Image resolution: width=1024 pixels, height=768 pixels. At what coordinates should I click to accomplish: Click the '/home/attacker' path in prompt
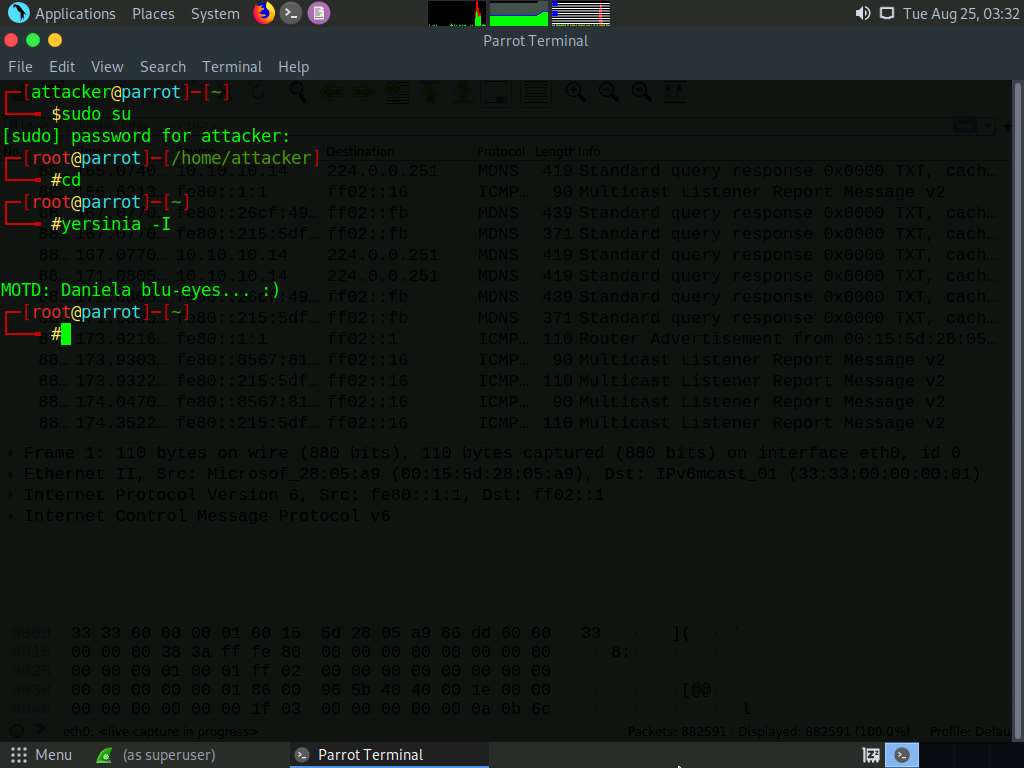click(242, 158)
